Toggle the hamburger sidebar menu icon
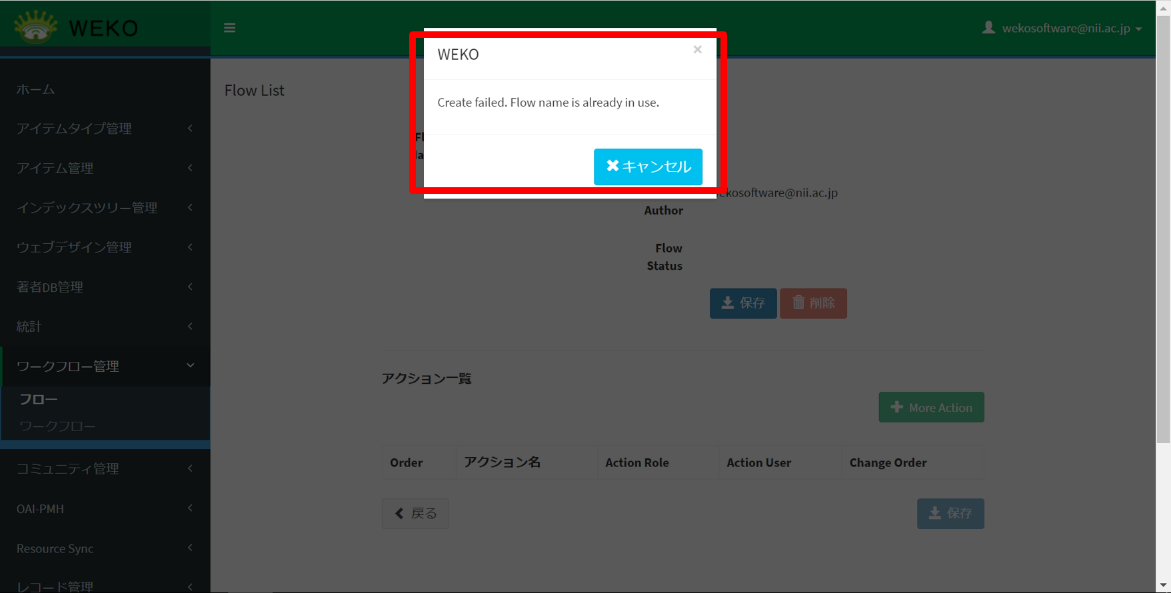1171x593 pixels. click(x=230, y=28)
